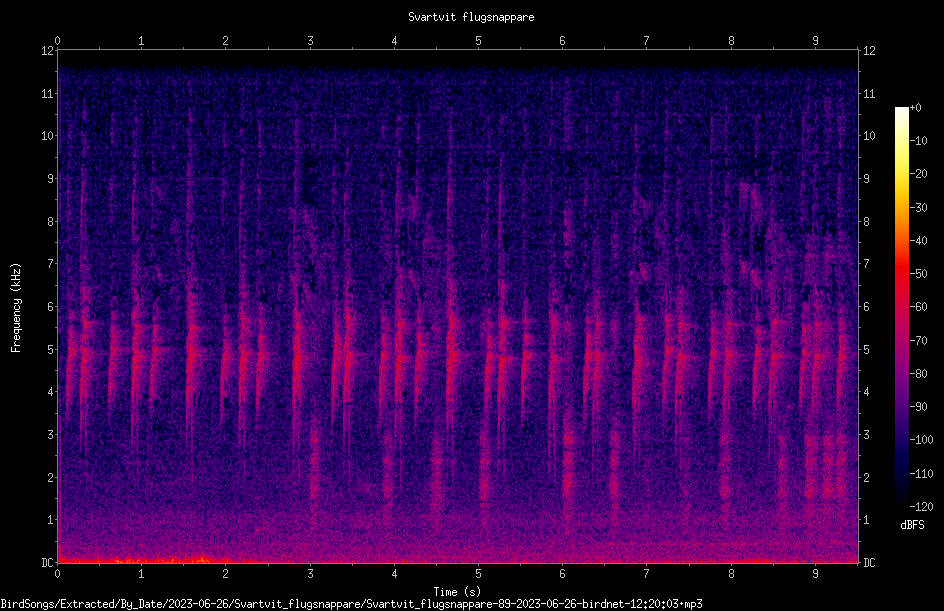
Task: Click the 'dBFS' colorbar unit label
Action: tap(912, 525)
